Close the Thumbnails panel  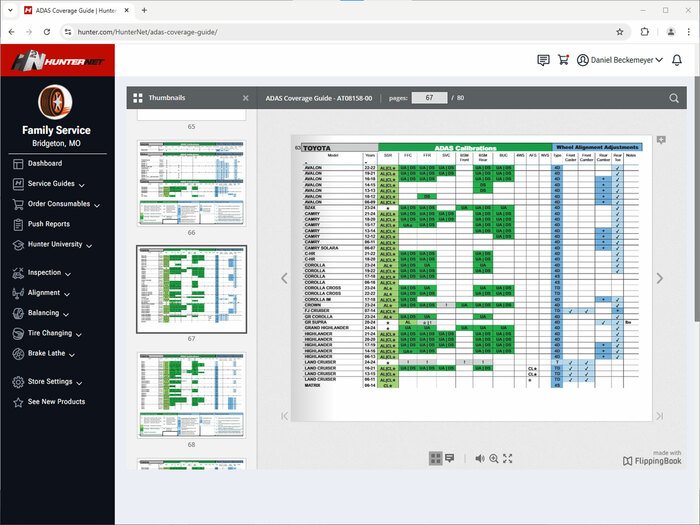[246, 98]
